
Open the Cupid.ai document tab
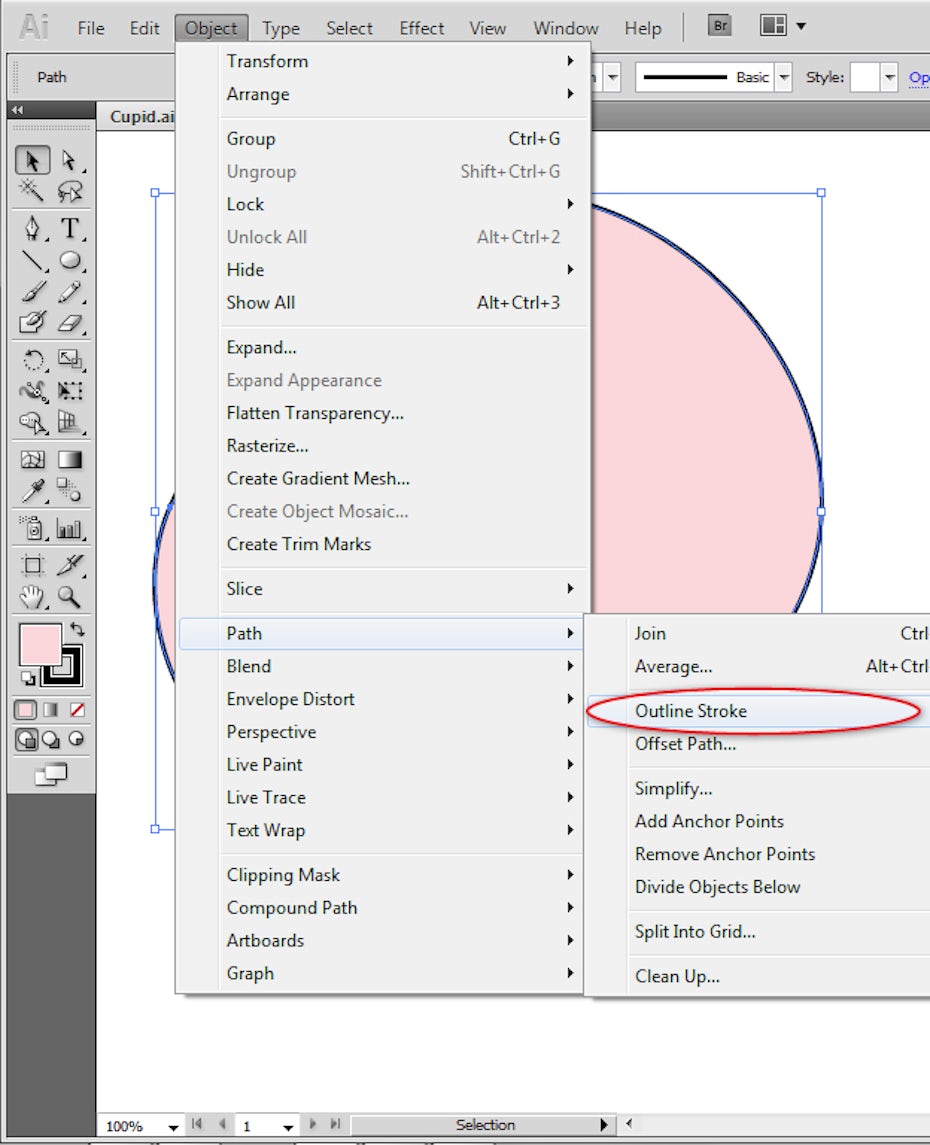(x=142, y=117)
